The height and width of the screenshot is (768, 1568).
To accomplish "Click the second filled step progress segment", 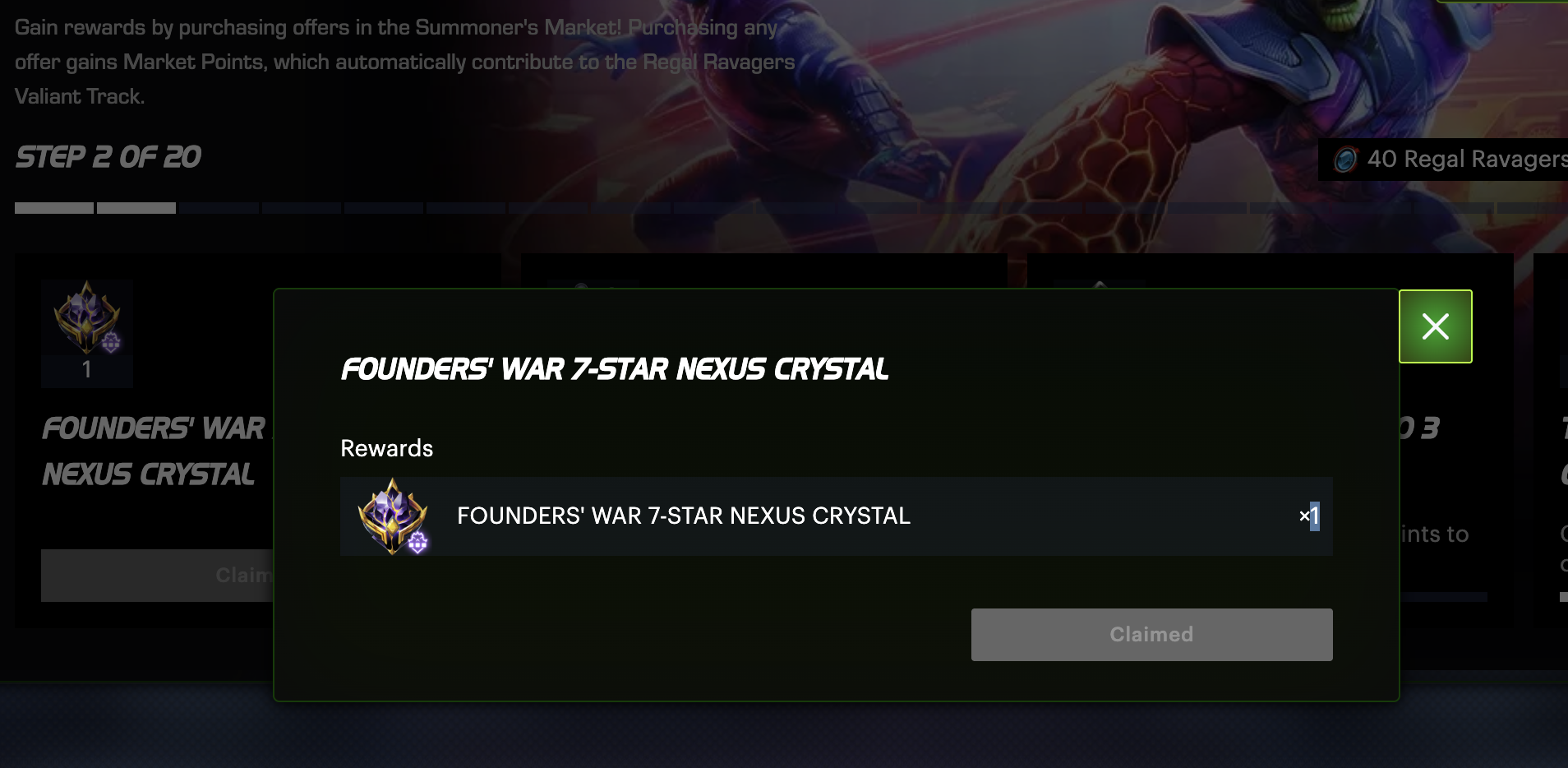I will 136,208.
